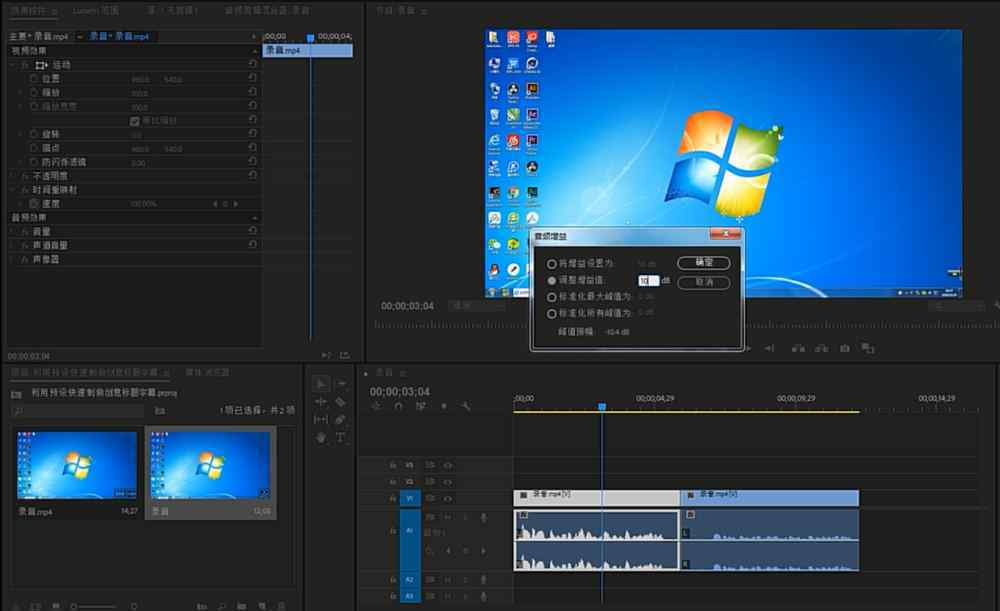Screen dimensions: 1000x611
Task: Open Comparison View icon in Program monitor
Action: [868, 348]
